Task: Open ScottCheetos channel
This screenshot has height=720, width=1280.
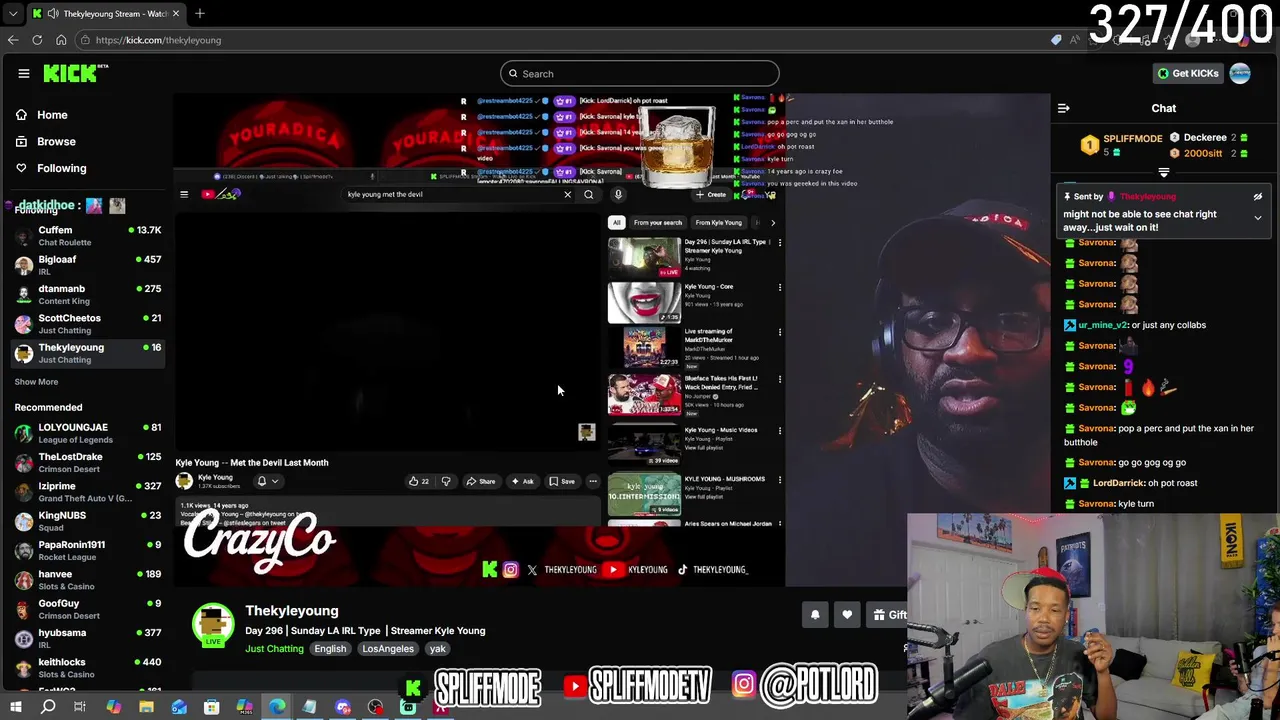Action: tap(87, 324)
